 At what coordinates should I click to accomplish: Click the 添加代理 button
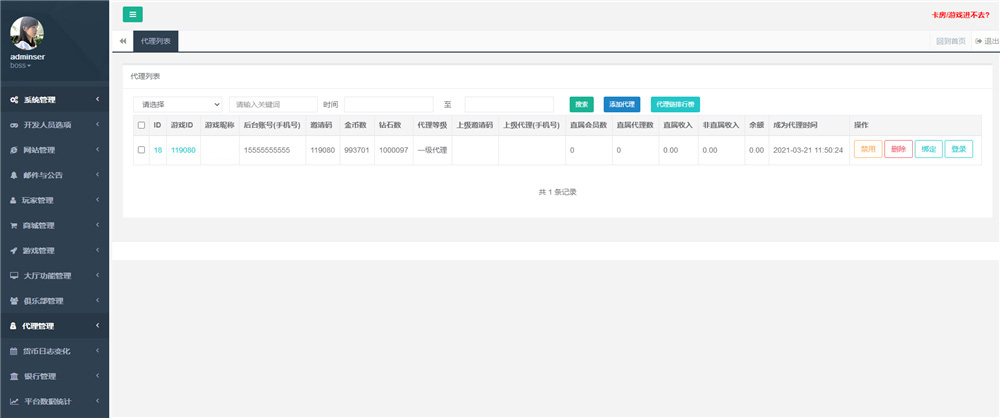point(621,104)
